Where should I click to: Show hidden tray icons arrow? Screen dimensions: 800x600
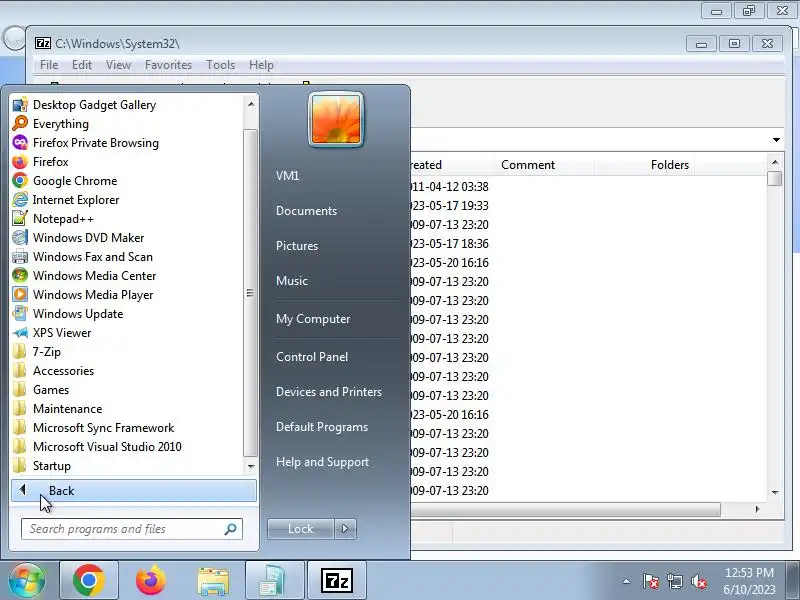tap(627, 581)
